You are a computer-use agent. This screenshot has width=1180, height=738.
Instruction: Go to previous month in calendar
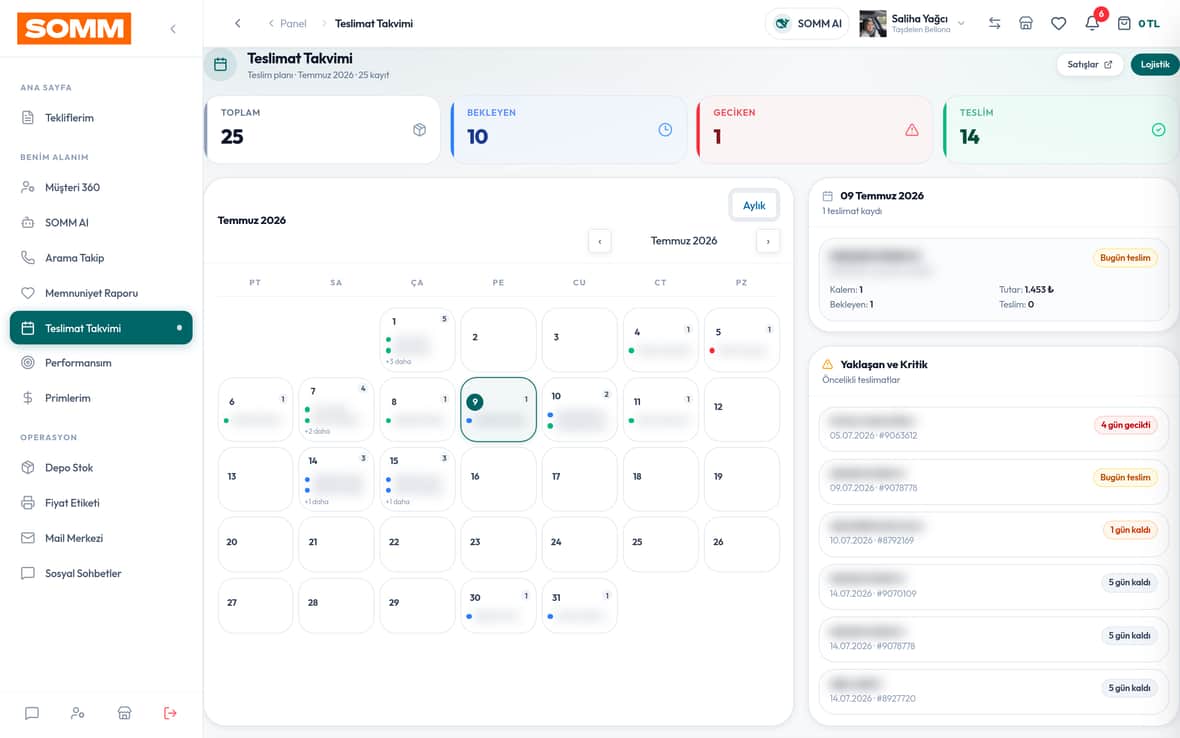coord(600,241)
